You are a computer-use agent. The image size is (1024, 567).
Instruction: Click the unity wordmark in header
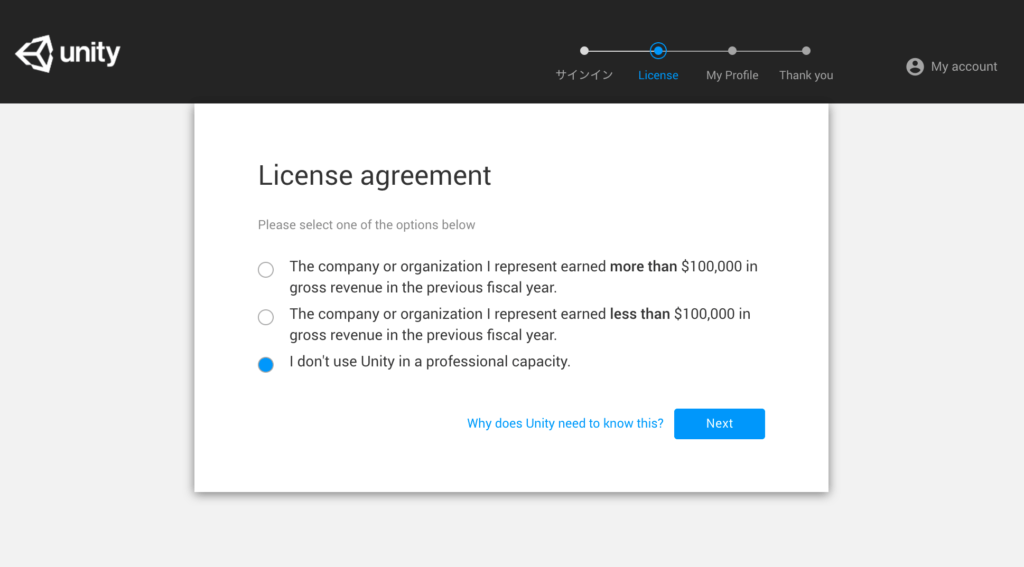pos(90,53)
